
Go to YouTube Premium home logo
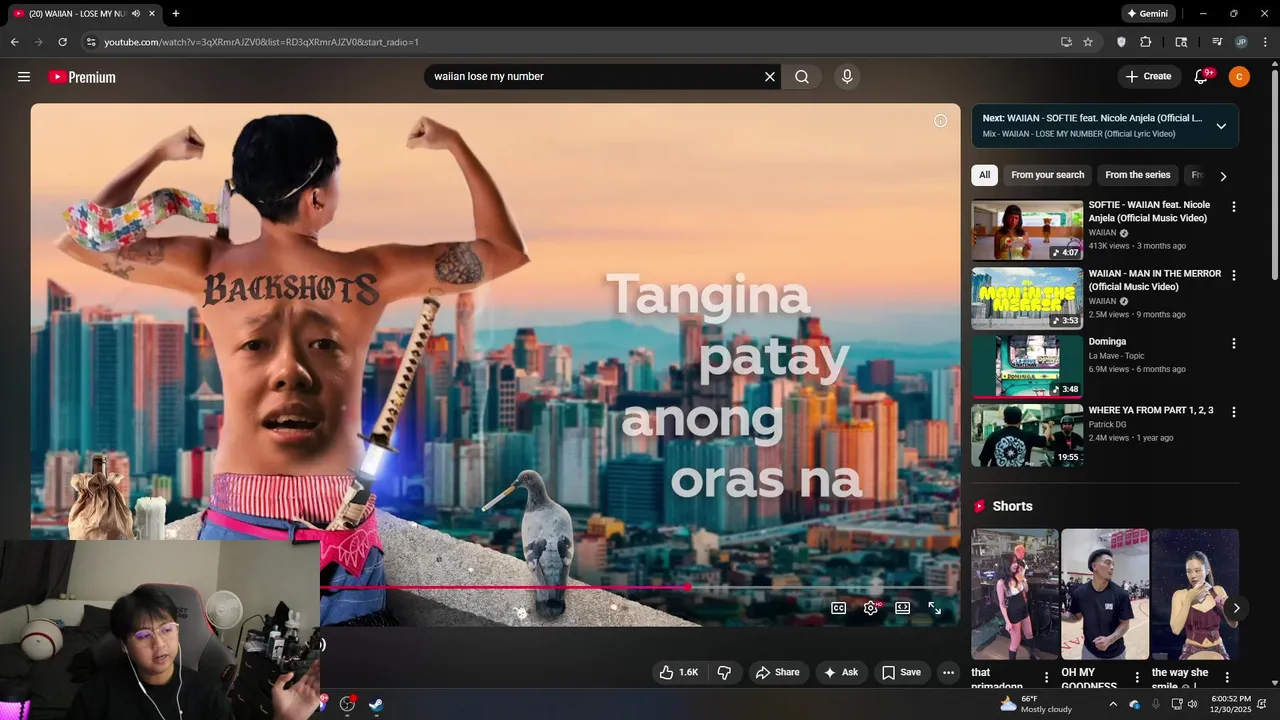pos(82,77)
